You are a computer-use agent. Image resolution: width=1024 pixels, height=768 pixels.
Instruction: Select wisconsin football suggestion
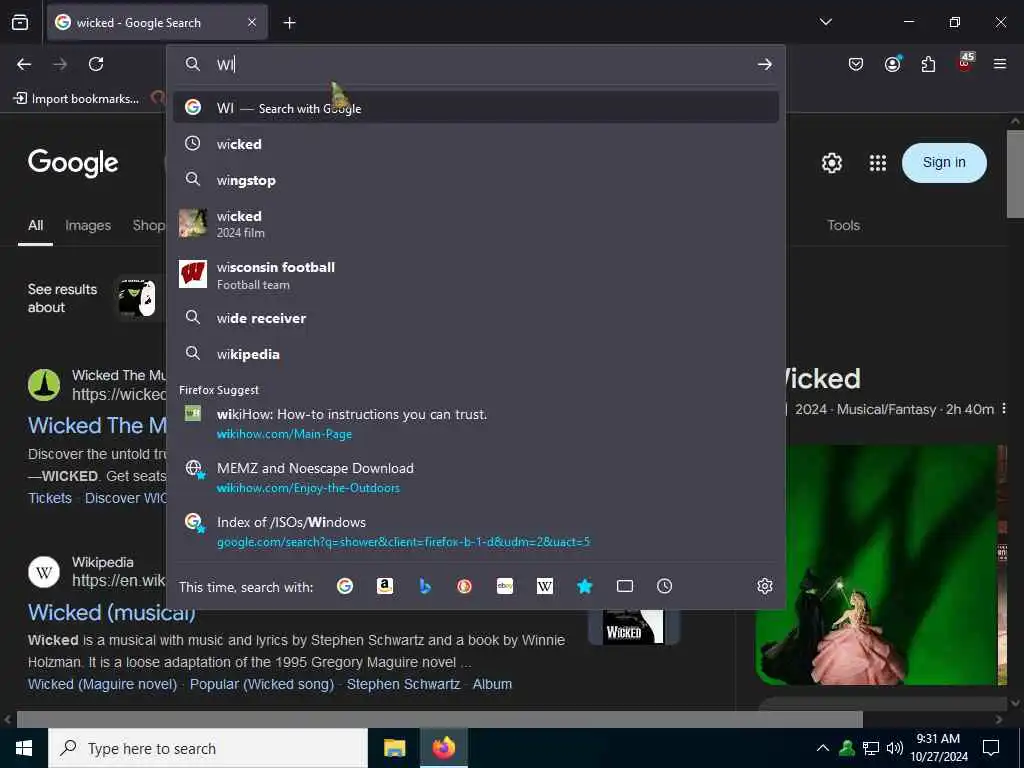coord(476,274)
